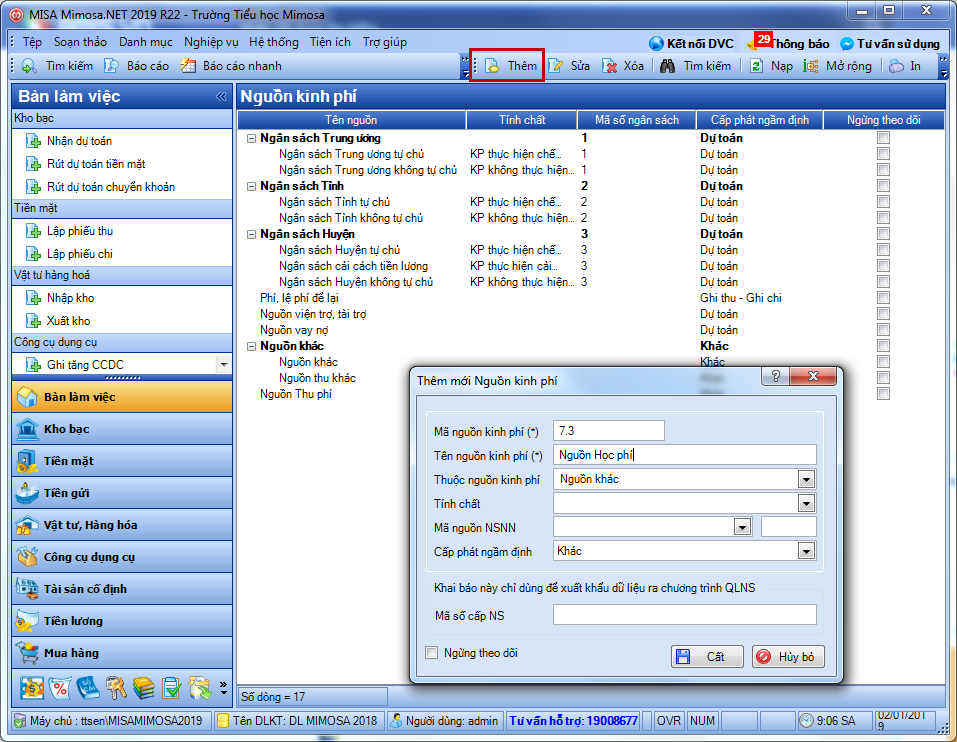Open Tài sản cố định module
Viewport: 957px width, 742px height.
coord(121,589)
